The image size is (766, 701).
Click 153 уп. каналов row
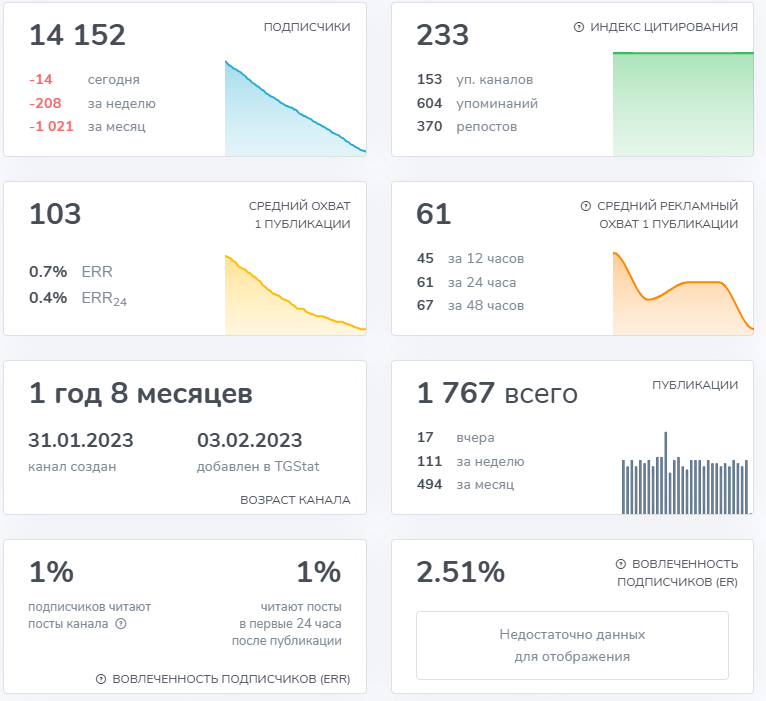click(475, 80)
